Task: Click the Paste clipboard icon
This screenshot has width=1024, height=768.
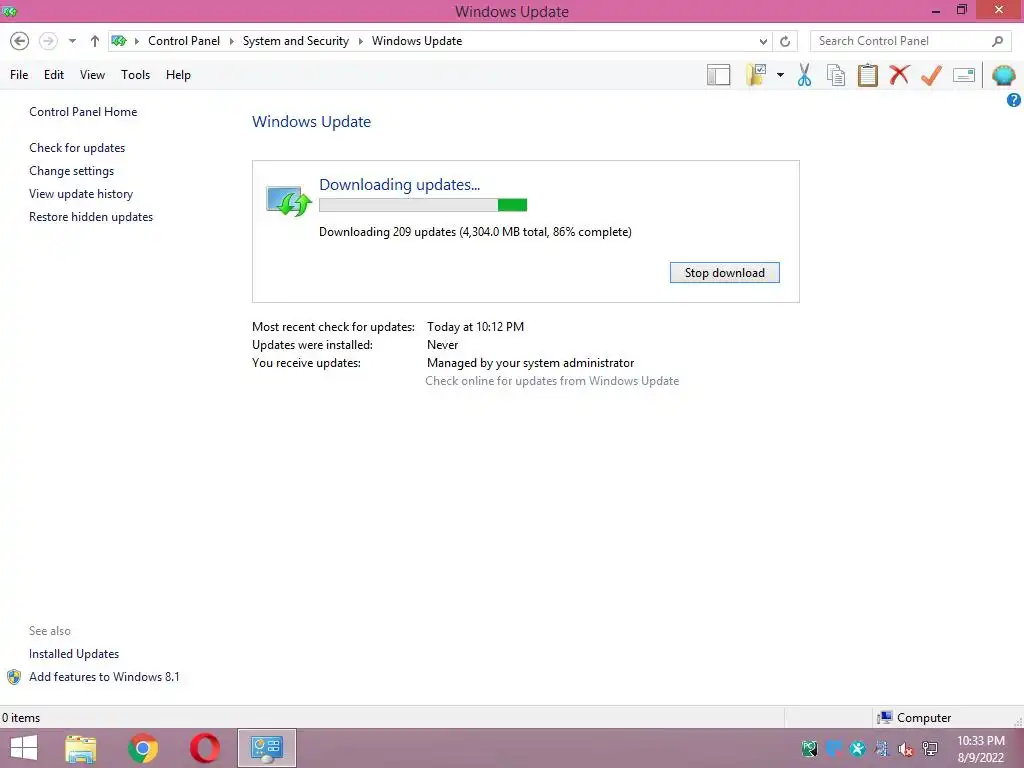Action: coord(867,75)
